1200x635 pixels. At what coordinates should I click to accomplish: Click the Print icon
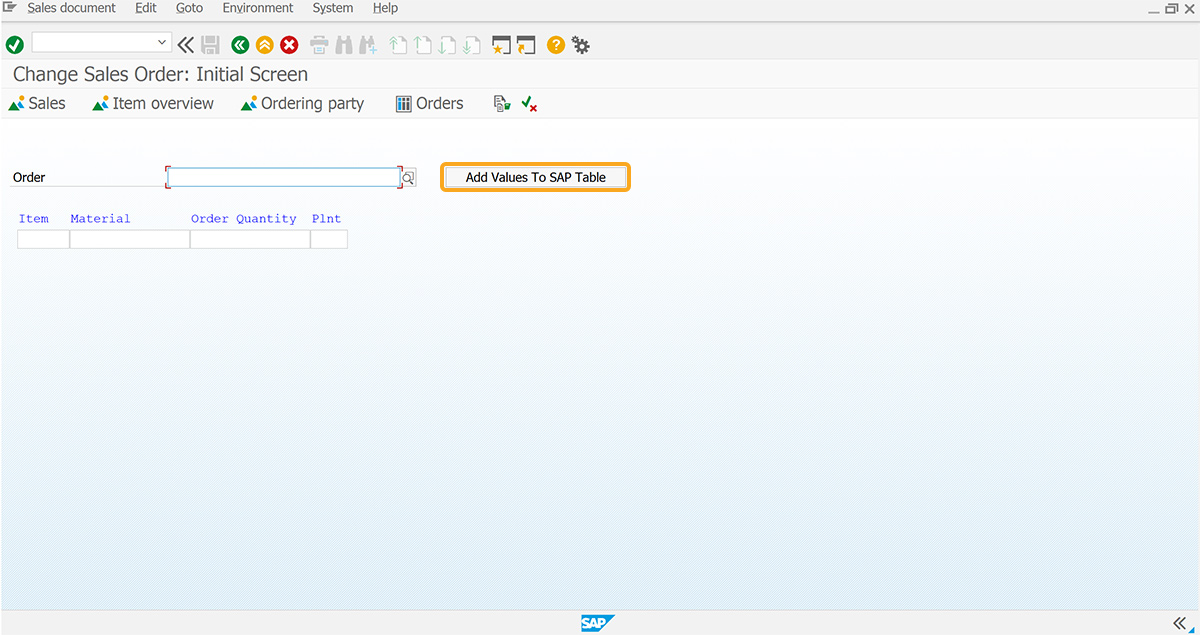tap(319, 44)
